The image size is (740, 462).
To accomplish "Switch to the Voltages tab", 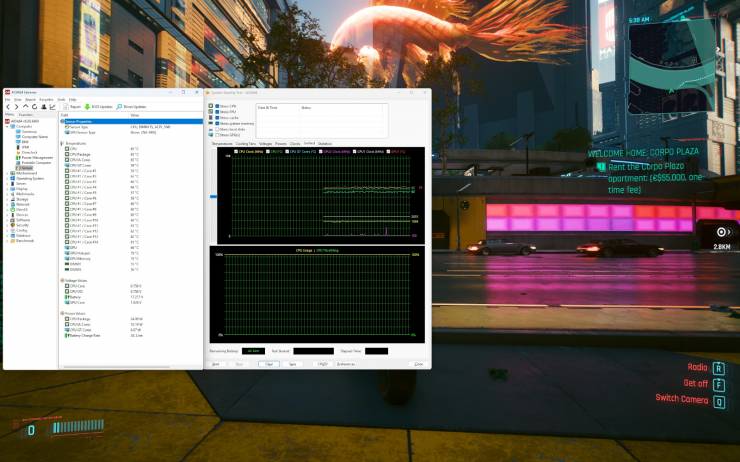I will coord(265,143).
